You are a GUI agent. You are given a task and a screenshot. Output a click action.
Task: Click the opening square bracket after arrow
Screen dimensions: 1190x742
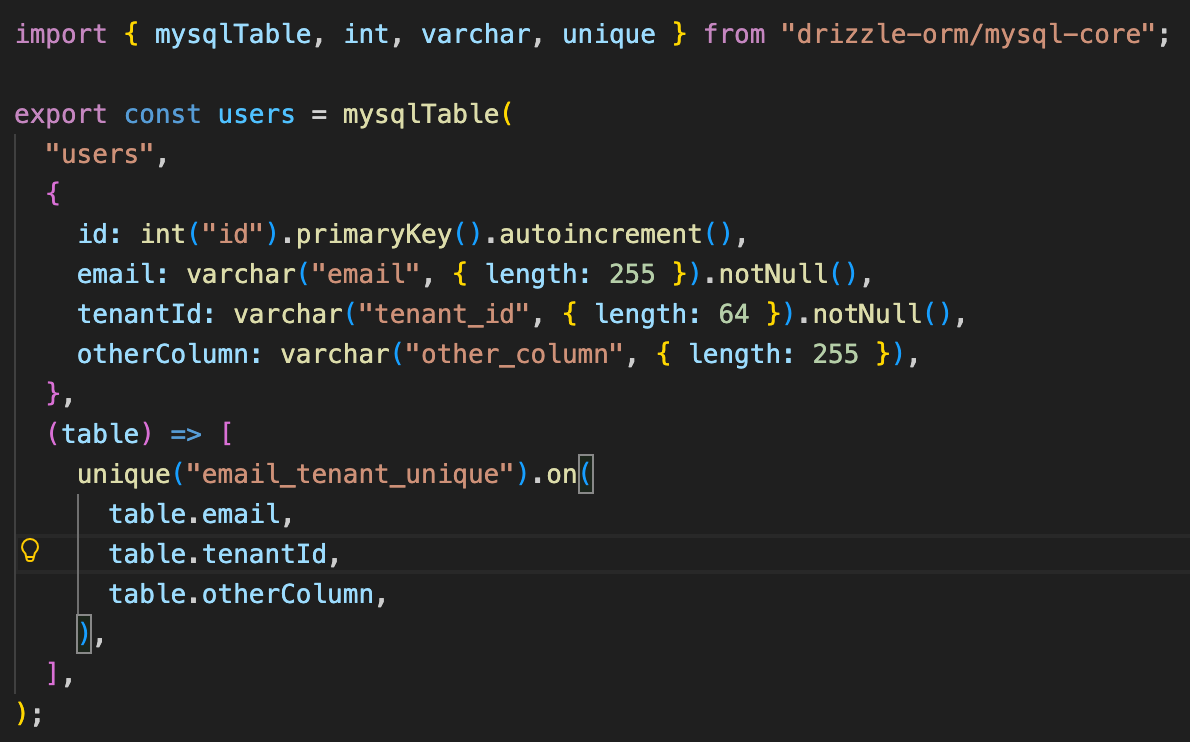tap(226, 434)
